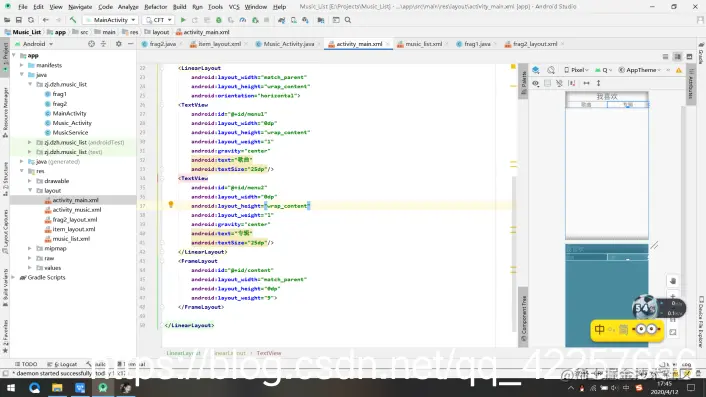The width and height of the screenshot is (706, 397).
Task: Open the Build menu
Action: (179, 7)
